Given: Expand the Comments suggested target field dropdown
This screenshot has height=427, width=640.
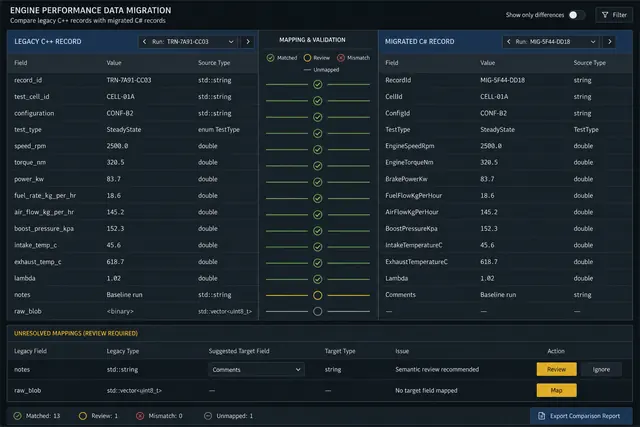Looking at the screenshot, I should pos(256,370).
